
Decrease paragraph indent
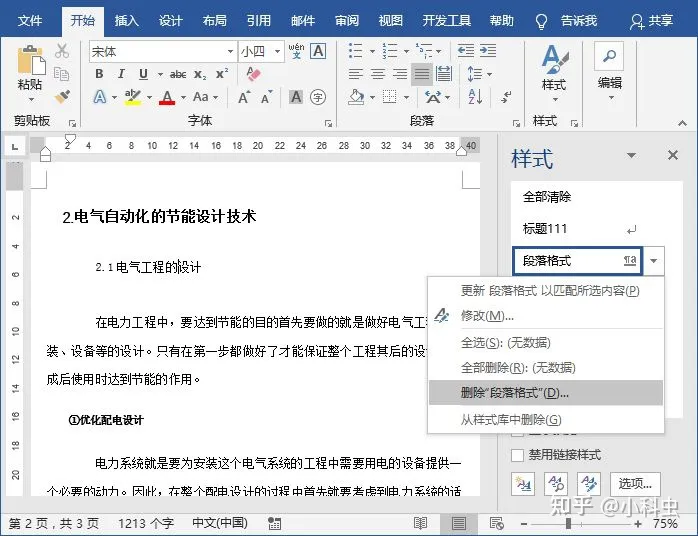pyautogui.click(x=466, y=51)
